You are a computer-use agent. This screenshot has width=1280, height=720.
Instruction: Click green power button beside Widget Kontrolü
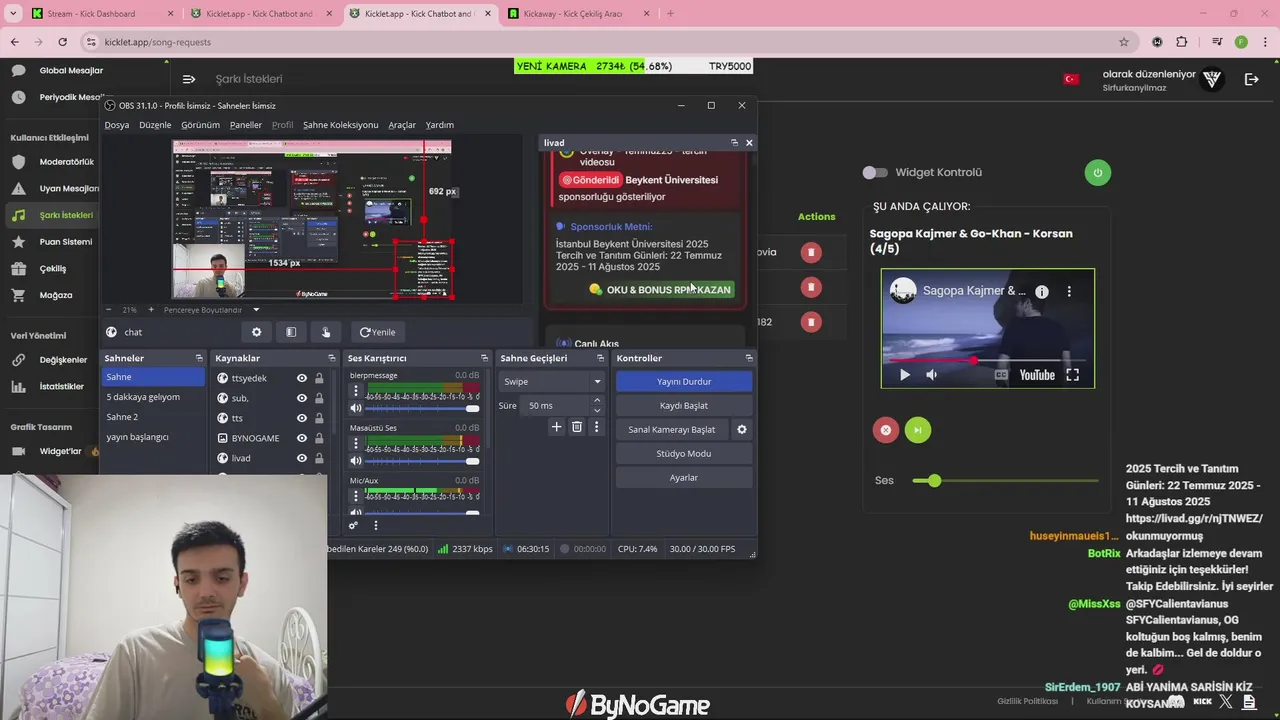[1097, 172]
